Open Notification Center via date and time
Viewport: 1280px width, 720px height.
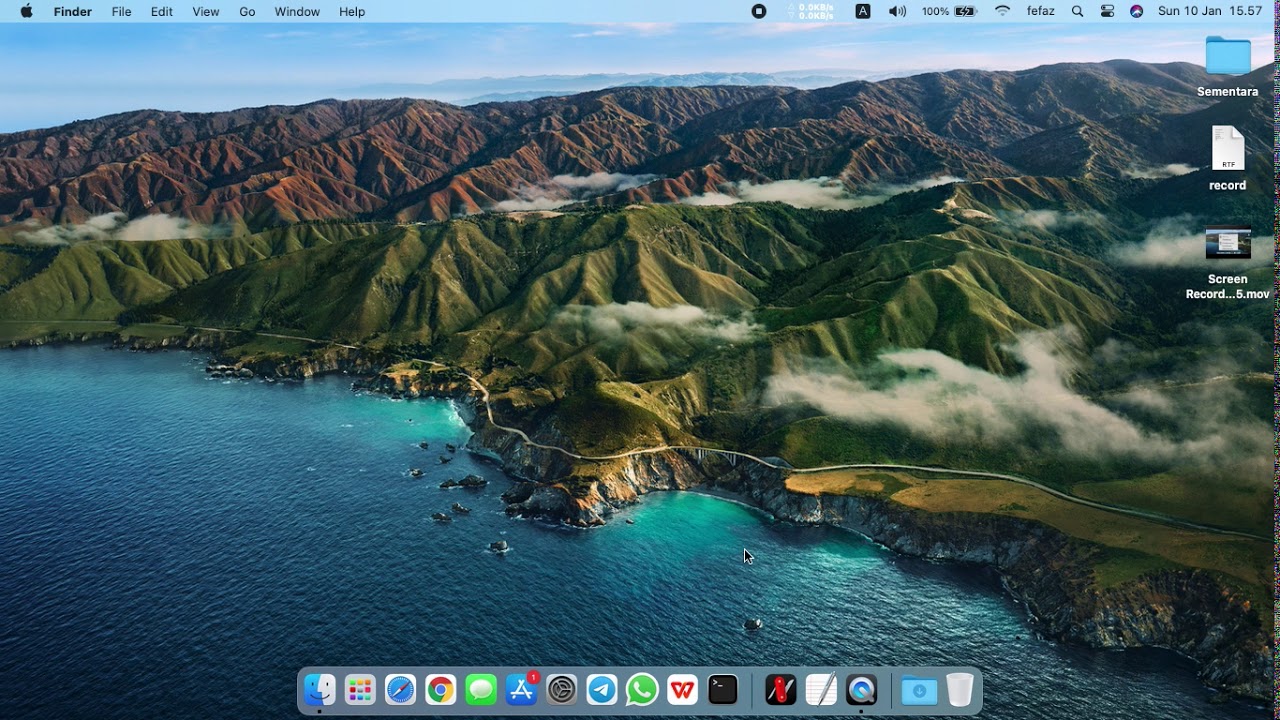pos(1210,11)
